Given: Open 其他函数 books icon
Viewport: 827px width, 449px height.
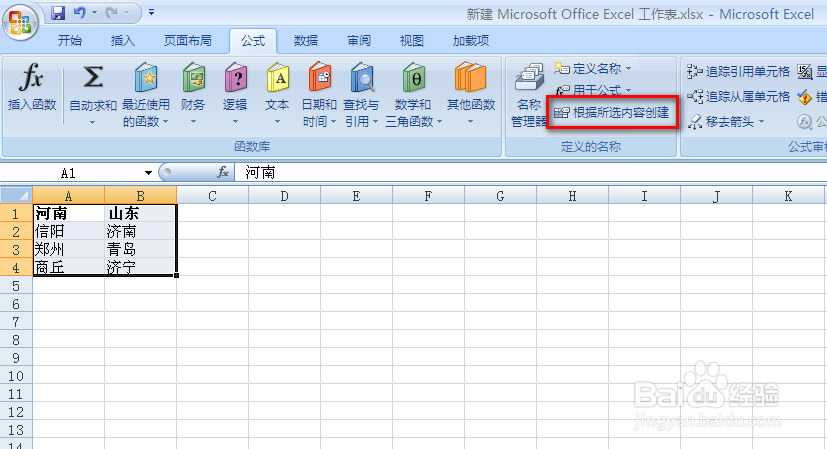Looking at the screenshot, I should pyautogui.click(x=470, y=78).
